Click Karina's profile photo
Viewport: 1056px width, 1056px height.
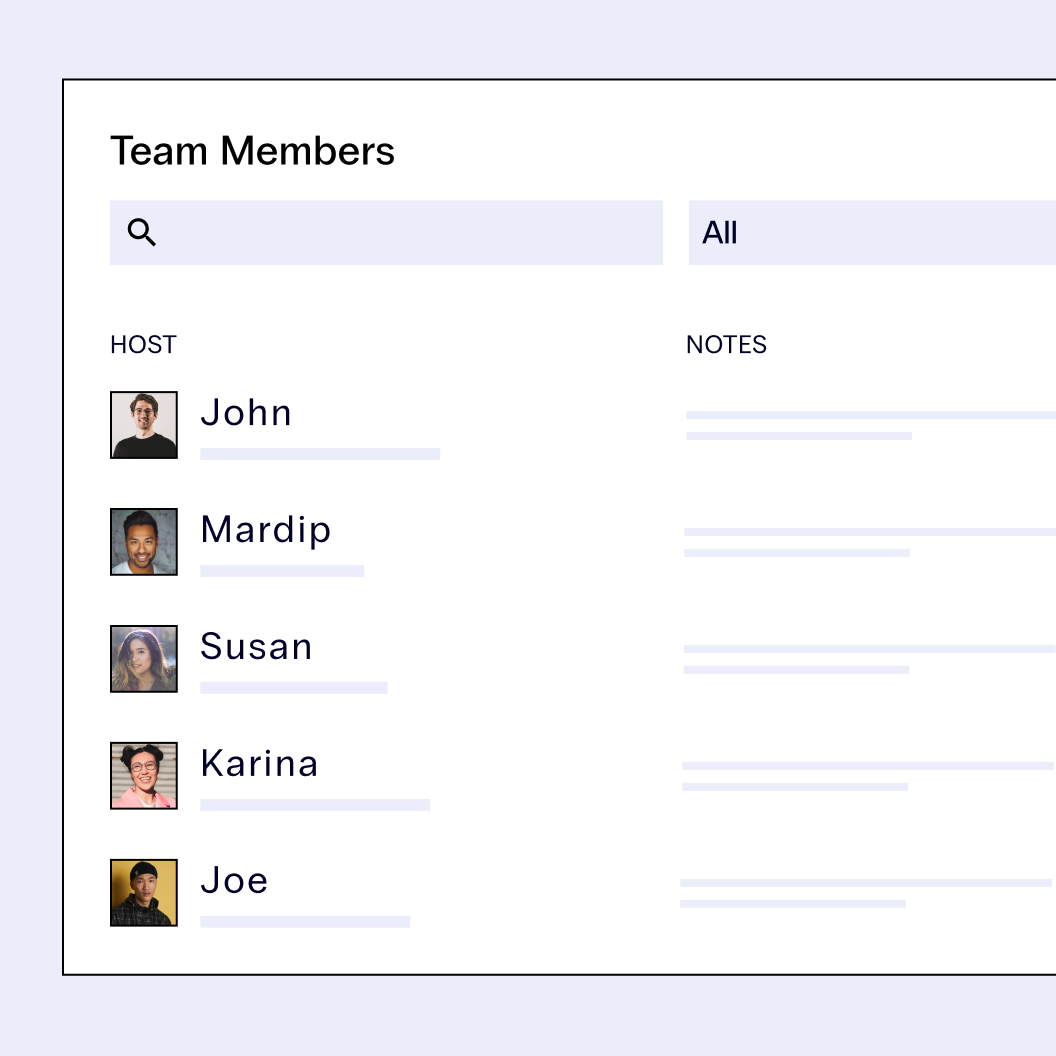click(144, 776)
